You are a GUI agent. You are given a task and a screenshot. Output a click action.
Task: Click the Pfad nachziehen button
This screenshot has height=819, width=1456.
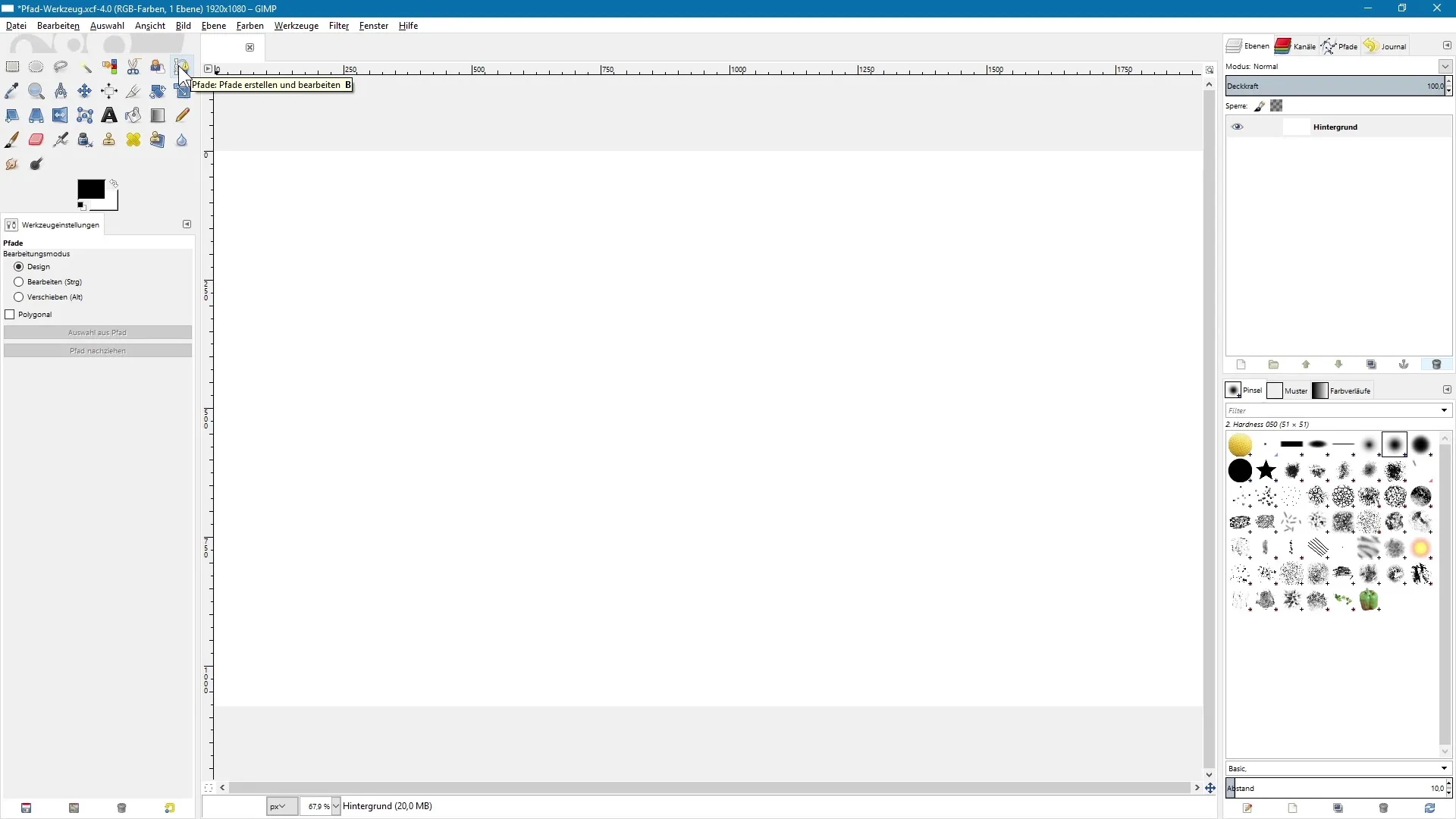pyautogui.click(x=98, y=351)
